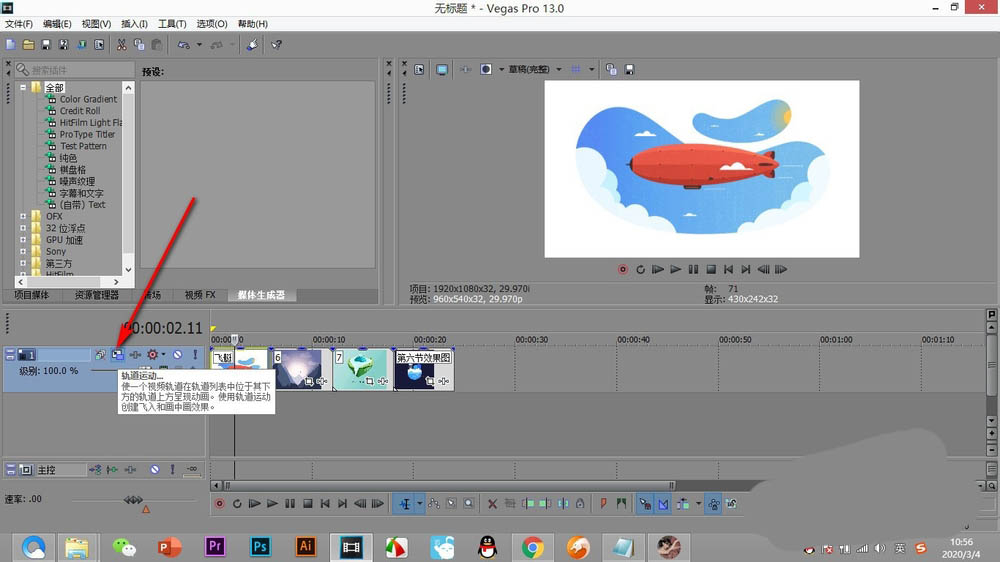1000x562 pixels.
Task: Toggle mute on the 主控 master bus track
Action: pyautogui.click(x=155, y=469)
